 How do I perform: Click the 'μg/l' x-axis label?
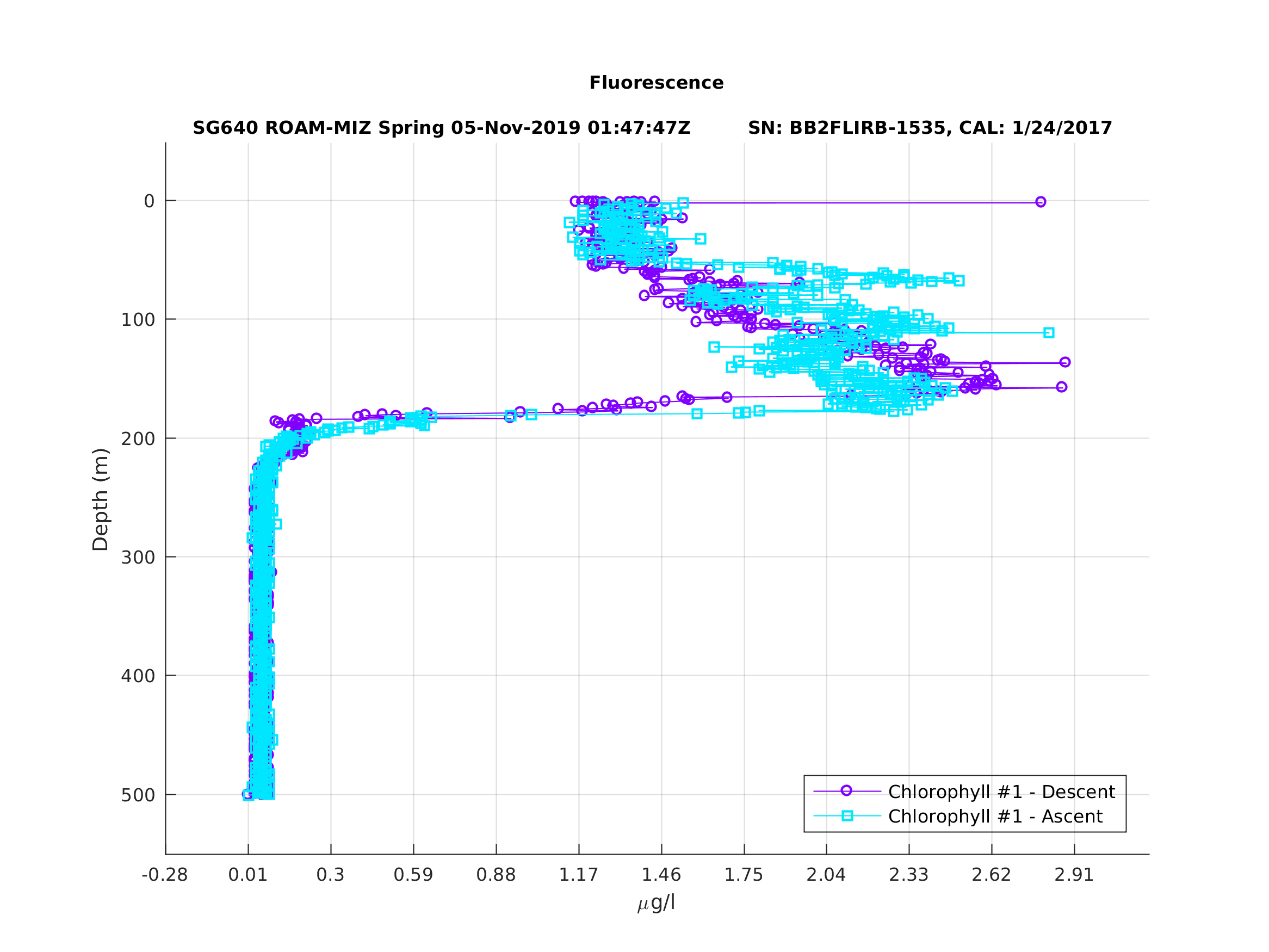[x=657, y=902]
